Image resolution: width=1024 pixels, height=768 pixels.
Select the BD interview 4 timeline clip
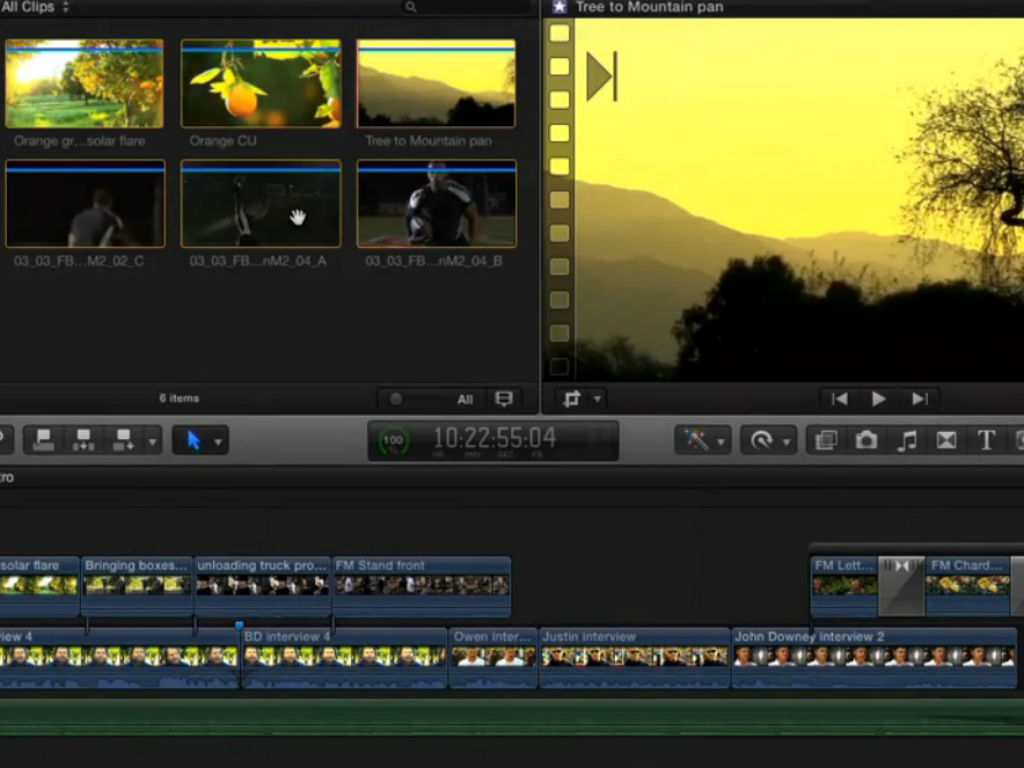pyautogui.click(x=344, y=658)
